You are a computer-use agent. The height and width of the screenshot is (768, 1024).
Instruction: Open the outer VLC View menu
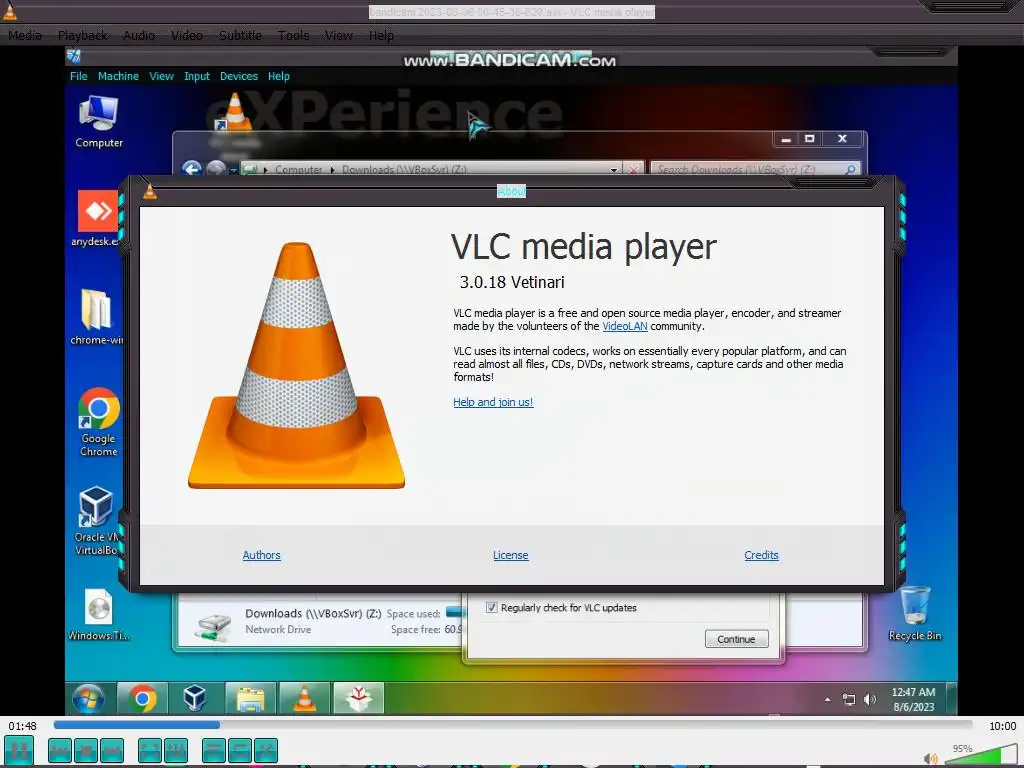coord(338,35)
